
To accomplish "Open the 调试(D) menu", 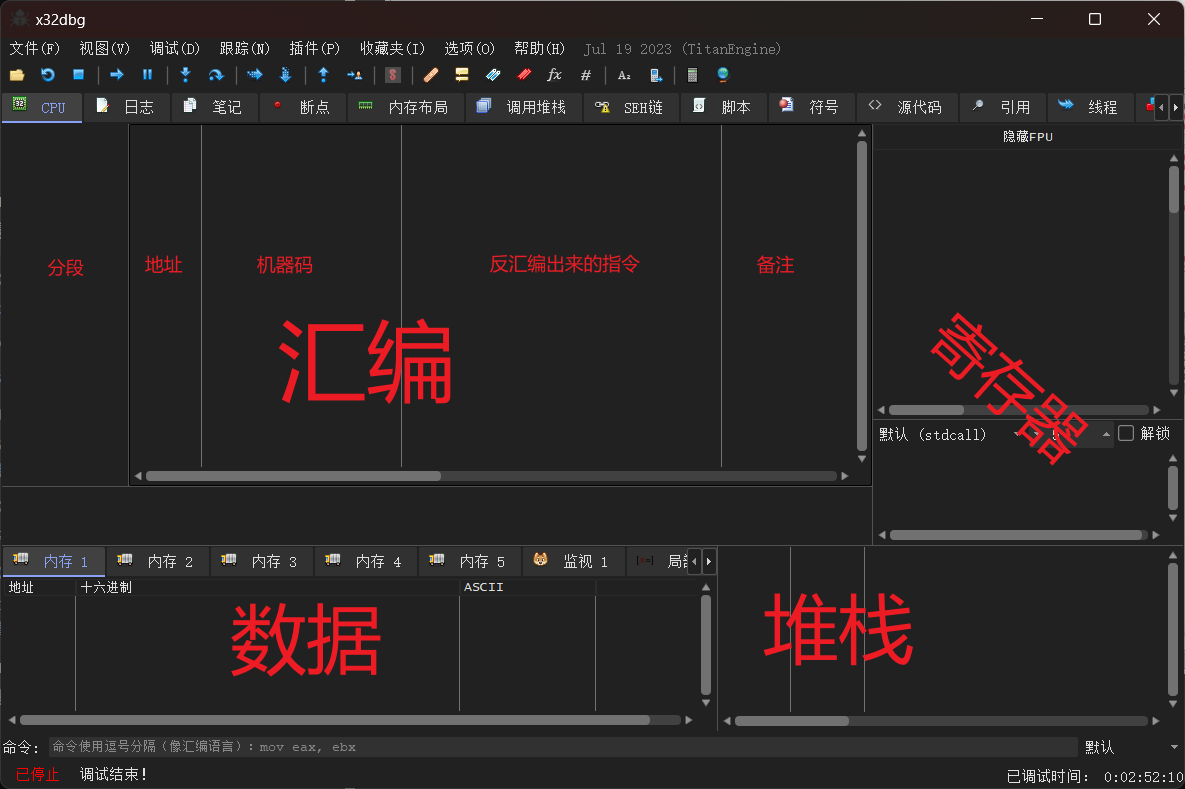I will (x=175, y=48).
